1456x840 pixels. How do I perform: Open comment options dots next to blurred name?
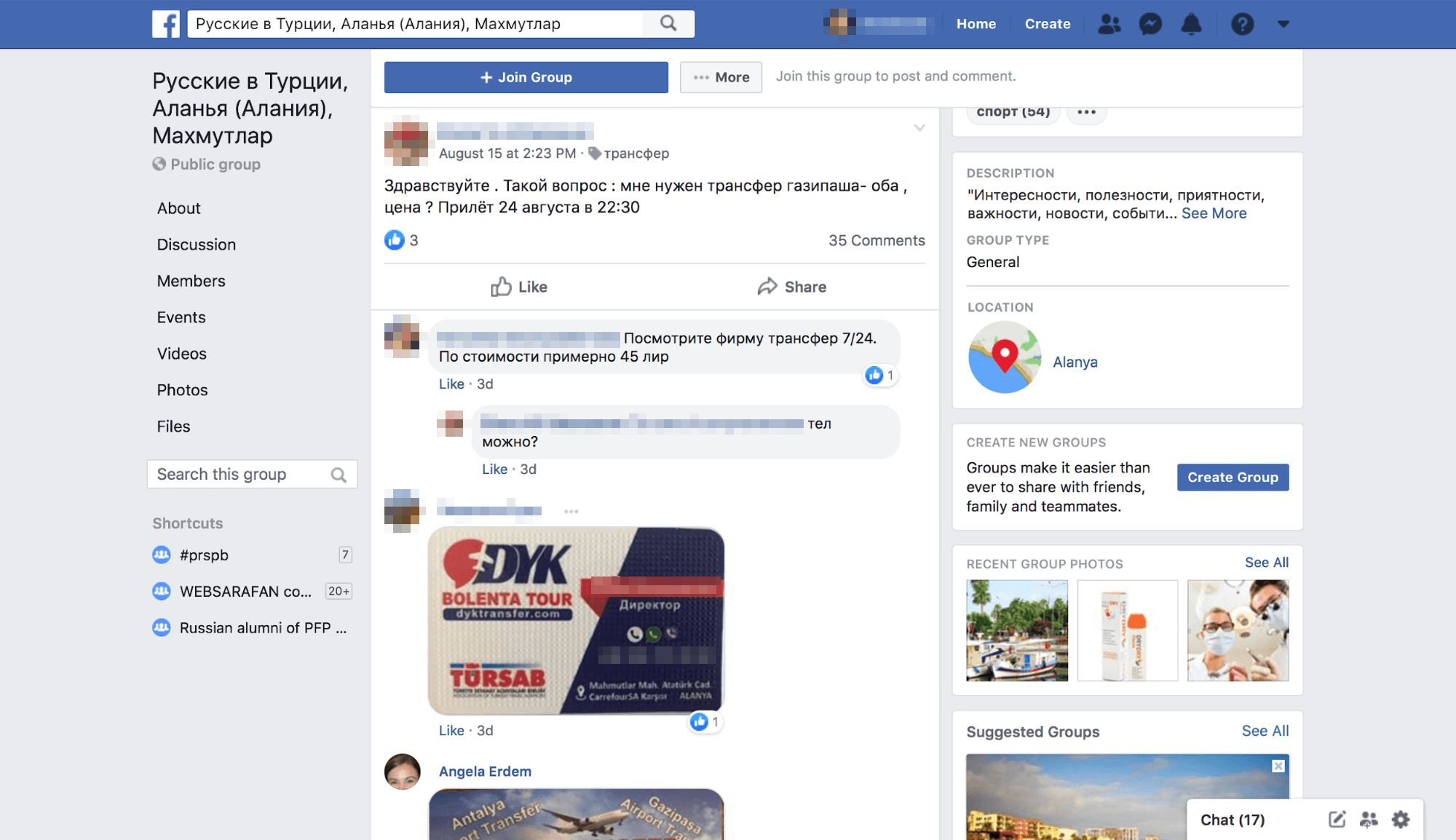[571, 511]
